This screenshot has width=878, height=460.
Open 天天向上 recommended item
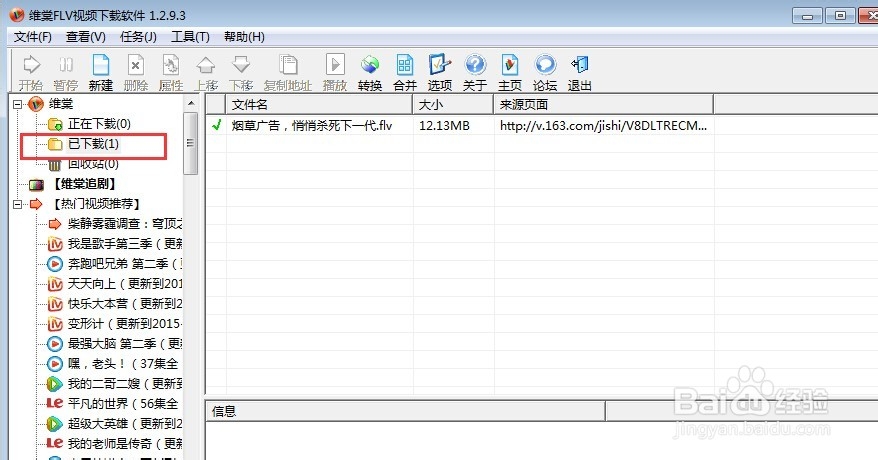(125, 284)
